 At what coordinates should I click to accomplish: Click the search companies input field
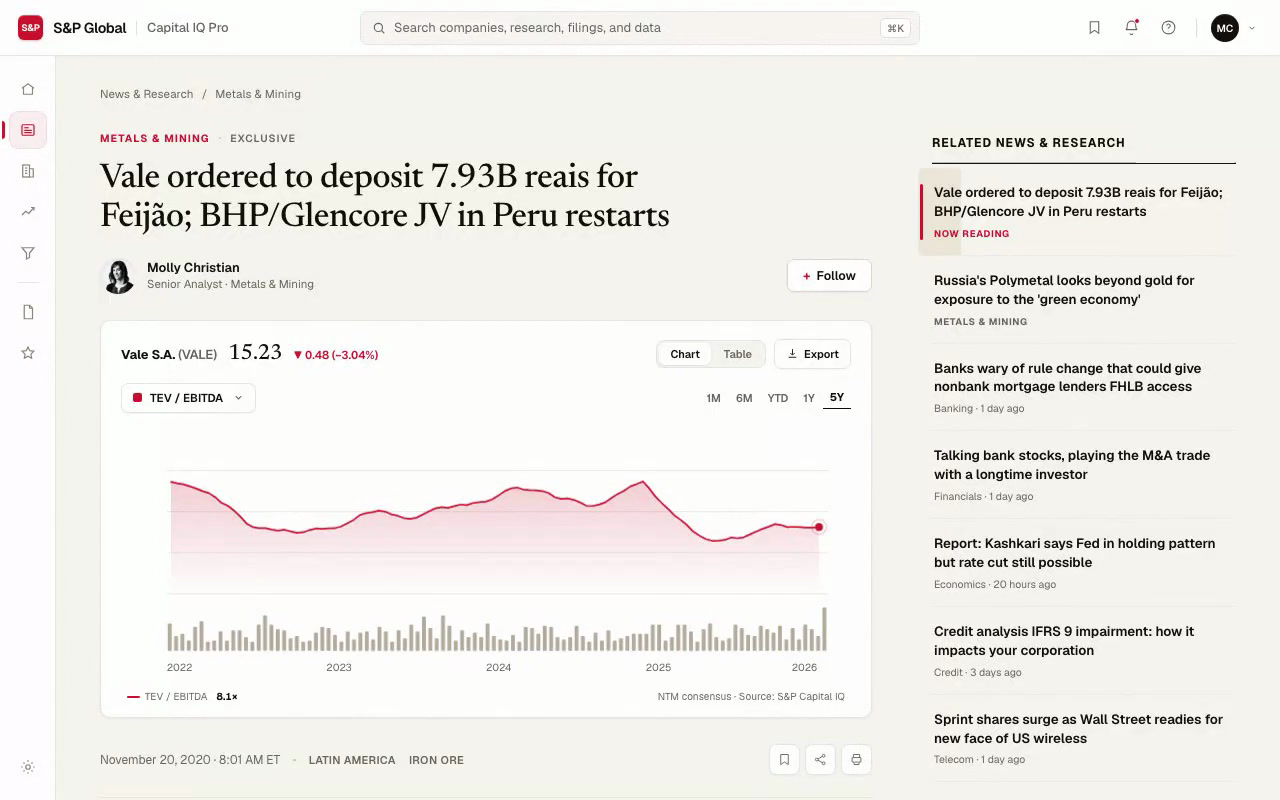(639, 28)
